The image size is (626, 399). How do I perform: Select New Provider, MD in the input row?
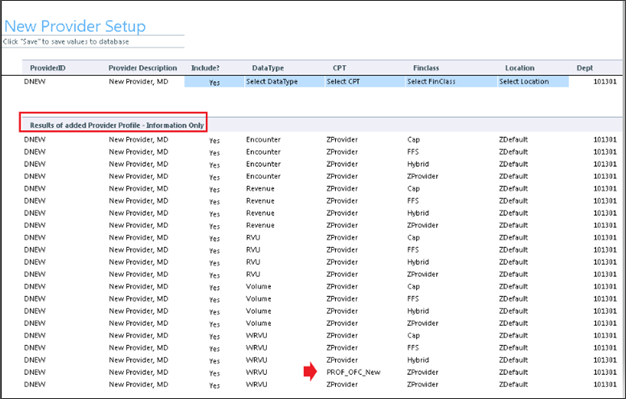(x=139, y=81)
